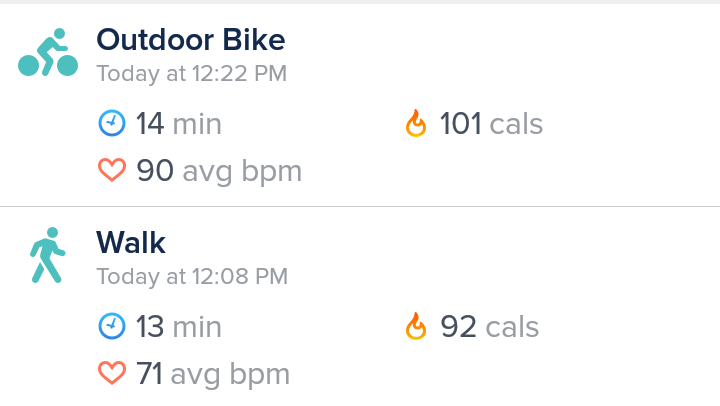The width and height of the screenshot is (720, 406).
Task: Tap the flame icon beside 92 cals
Action: pyautogui.click(x=416, y=326)
